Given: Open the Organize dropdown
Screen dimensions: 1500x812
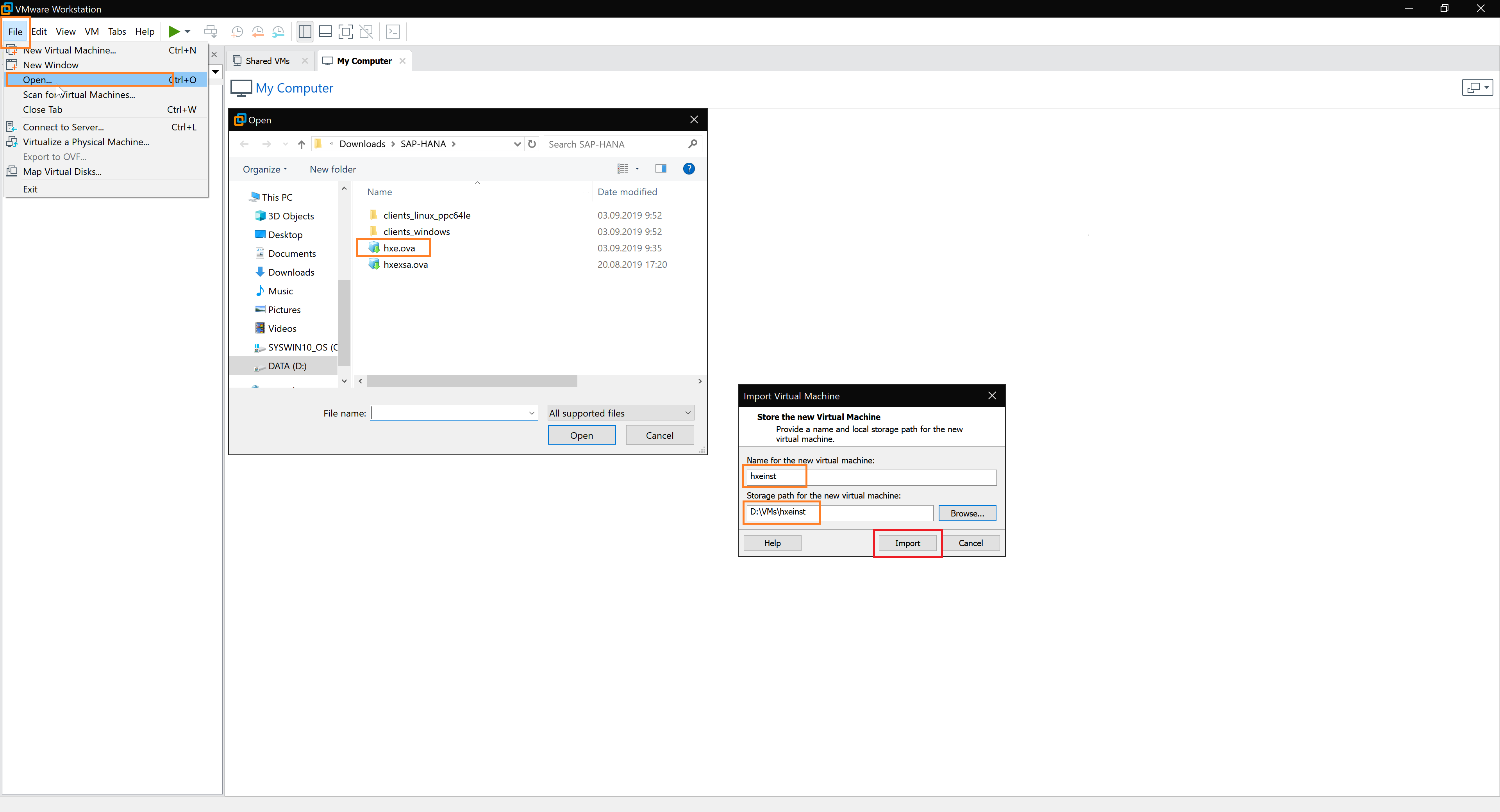Looking at the screenshot, I should 265,169.
